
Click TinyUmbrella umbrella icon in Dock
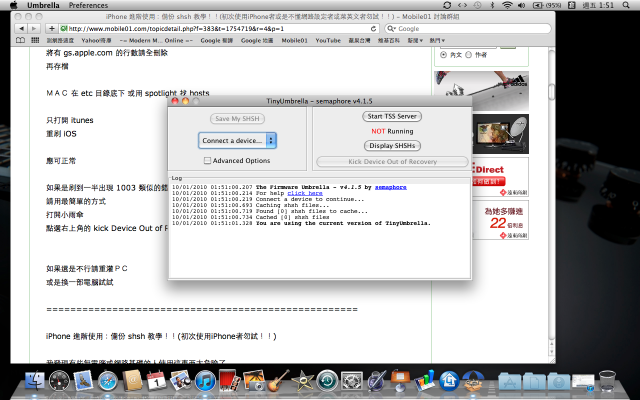(473, 380)
